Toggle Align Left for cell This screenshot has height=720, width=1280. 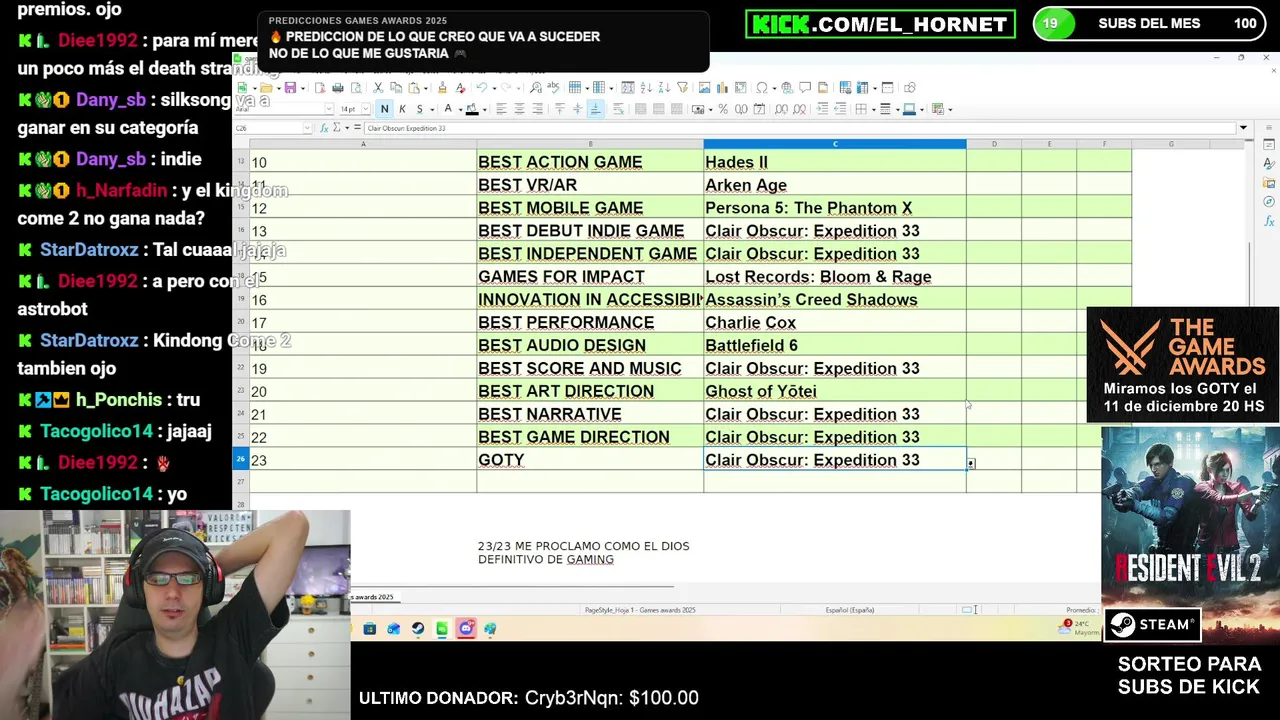coord(501,109)
